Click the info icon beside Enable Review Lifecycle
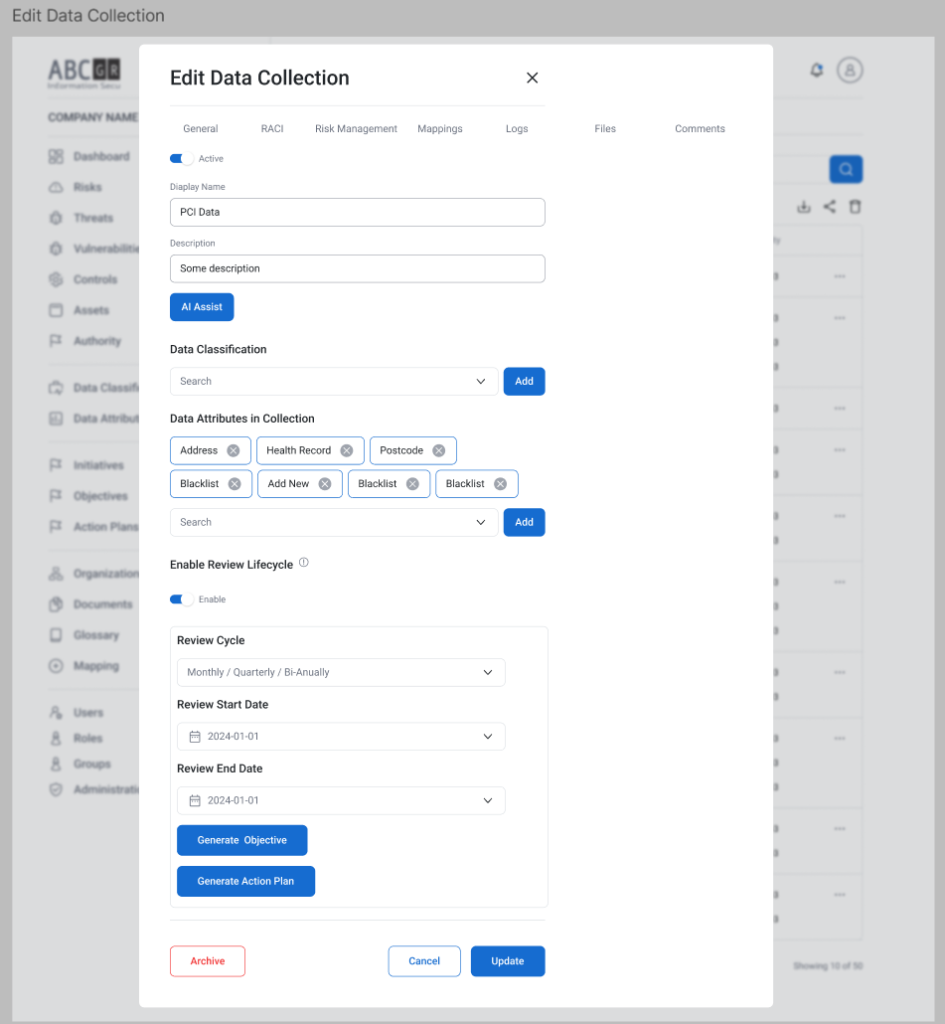Viewport: 945px width, 1024px height. pos(304,563)
